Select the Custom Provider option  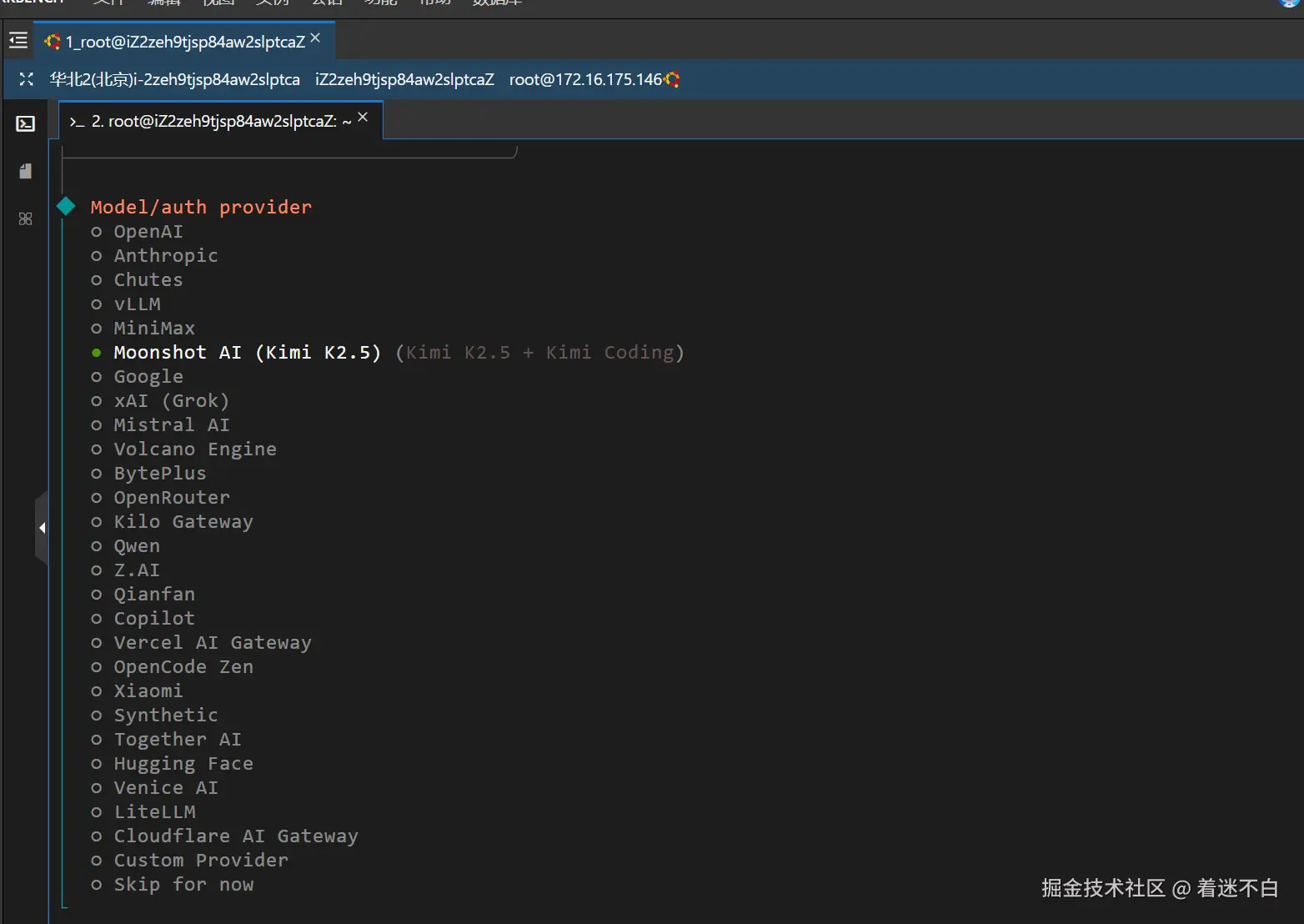coord(189,861)
